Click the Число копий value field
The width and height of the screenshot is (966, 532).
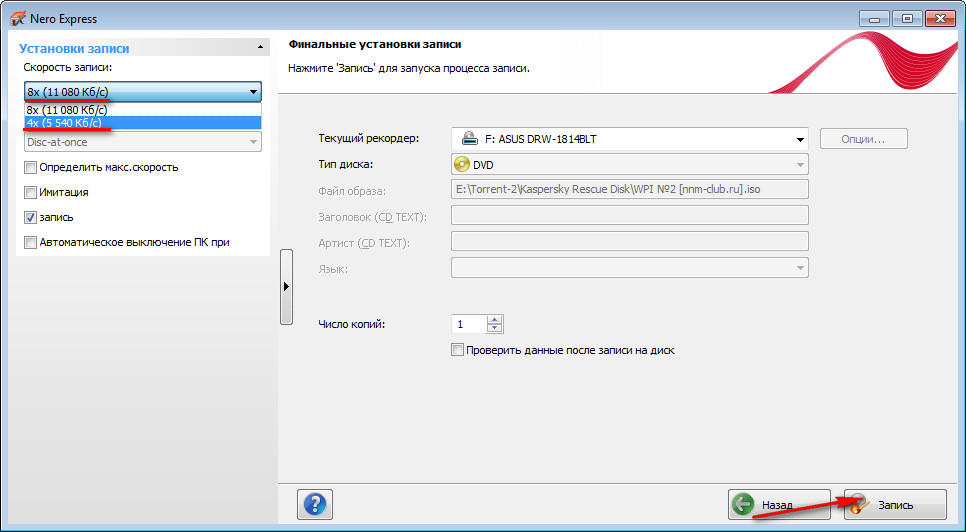(469, 324)
